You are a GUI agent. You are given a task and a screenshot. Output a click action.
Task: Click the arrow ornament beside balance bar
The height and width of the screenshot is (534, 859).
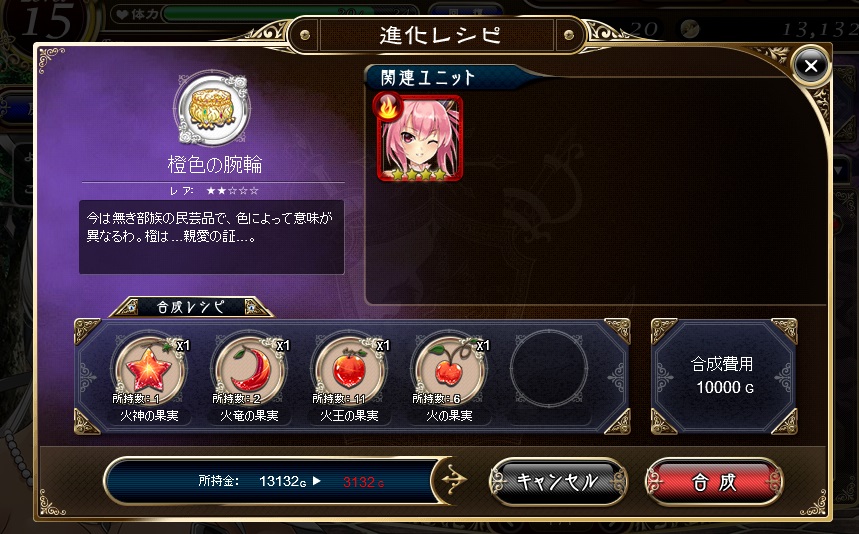tap(454, 480)
